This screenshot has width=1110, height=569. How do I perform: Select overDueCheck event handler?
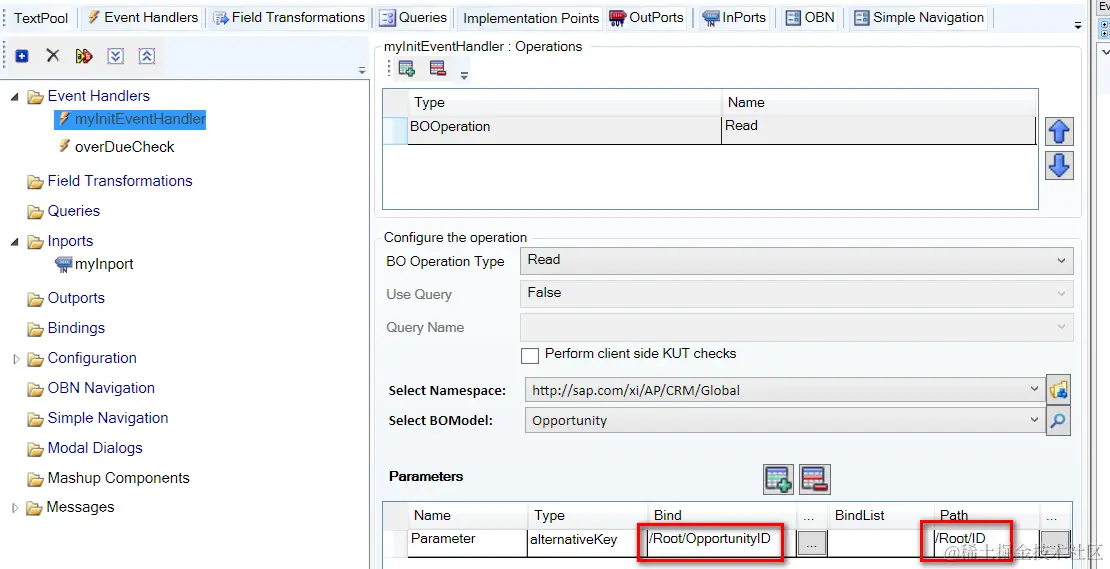point(116,146)
